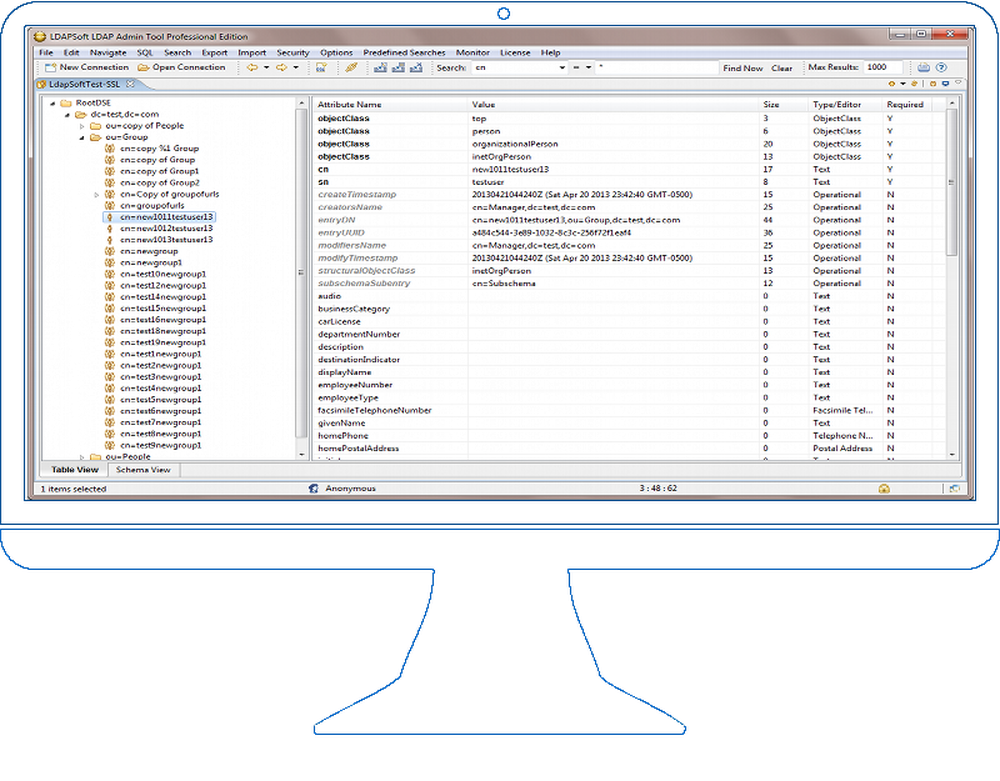1000x781 pixels.
Task: Click the search value input field
Action: click(x=657, y=67)
